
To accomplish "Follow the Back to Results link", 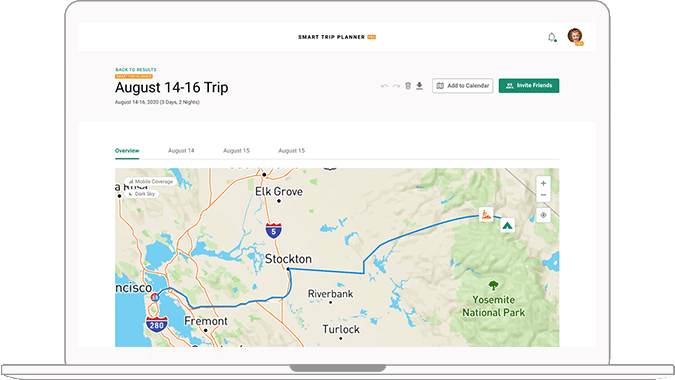I will click(136, 70).
